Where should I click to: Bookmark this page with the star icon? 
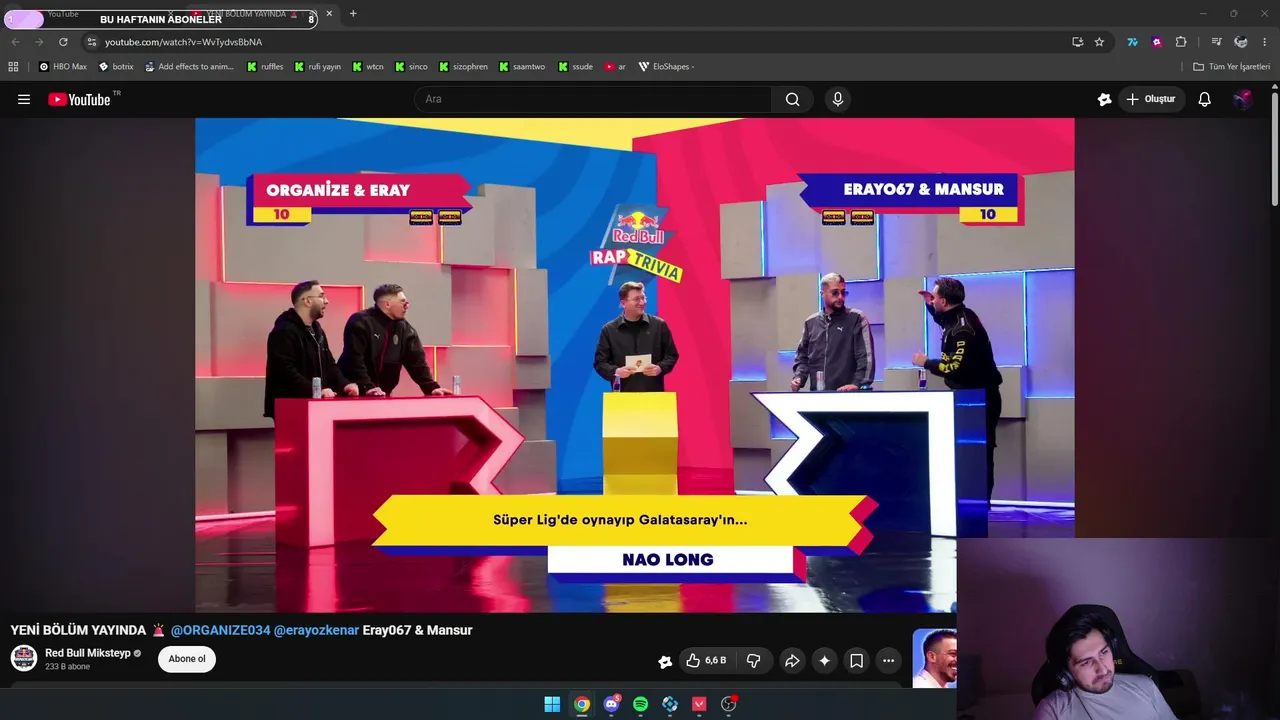click(x=1099, y=42)
